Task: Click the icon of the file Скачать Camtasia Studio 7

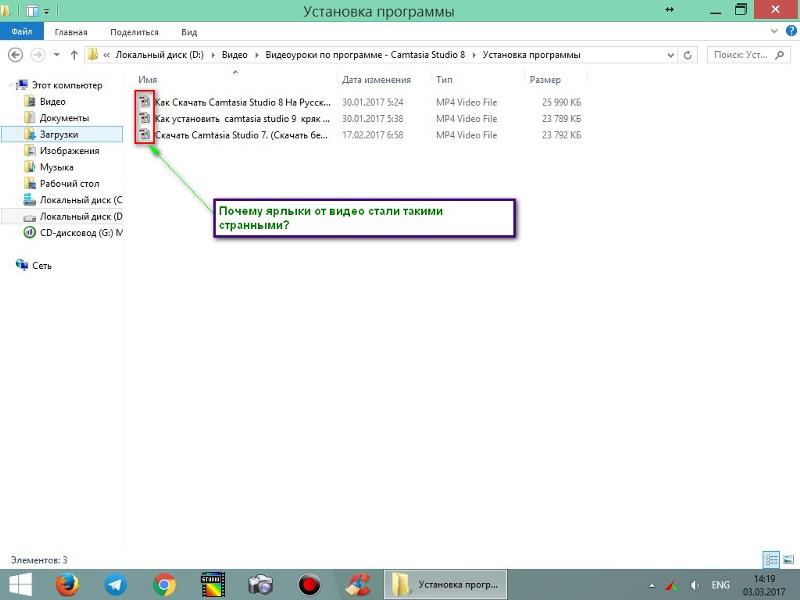Action: click(x=145, y=135)
